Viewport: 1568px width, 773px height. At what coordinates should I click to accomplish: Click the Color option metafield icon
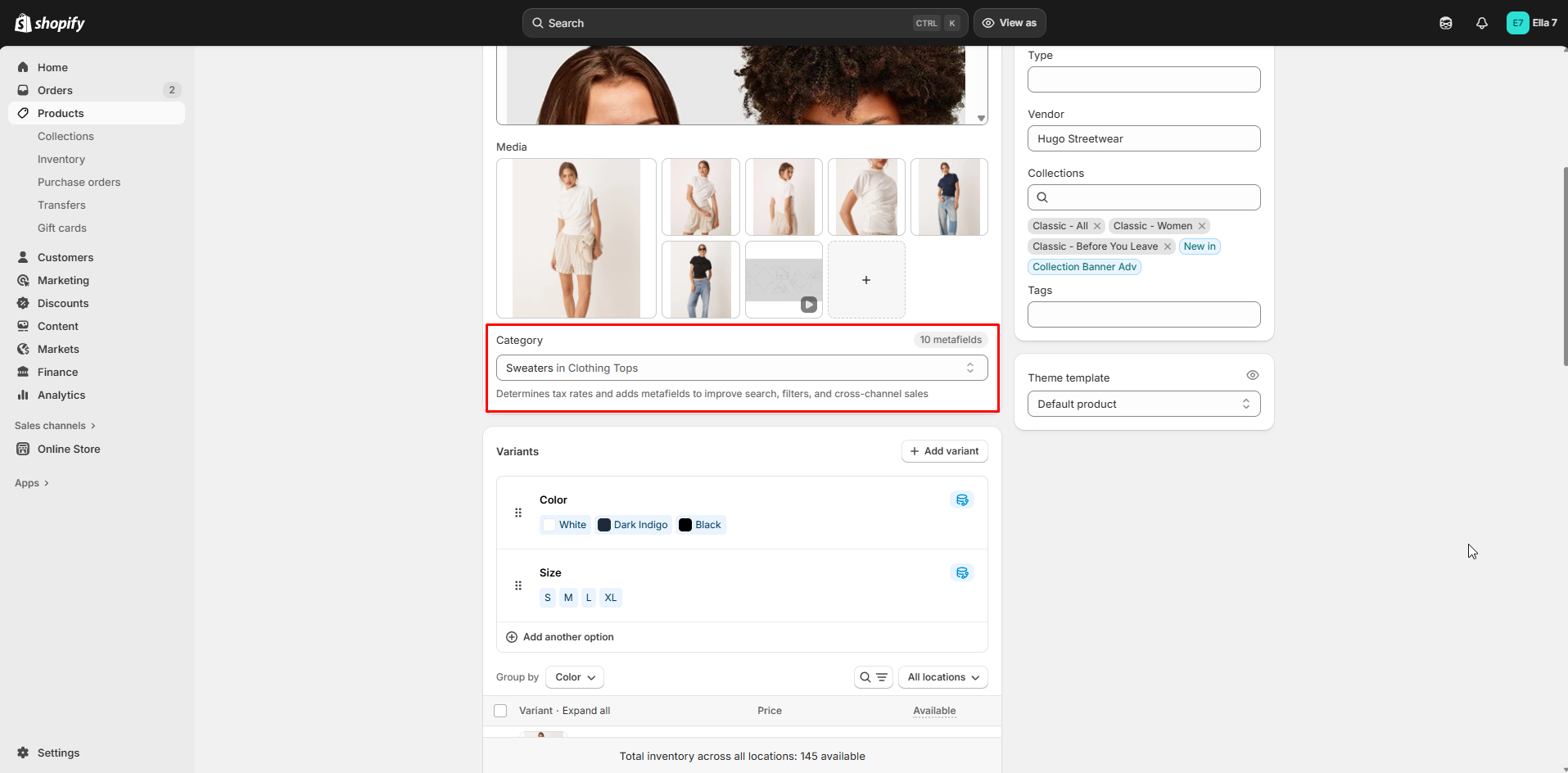[962, 500]
